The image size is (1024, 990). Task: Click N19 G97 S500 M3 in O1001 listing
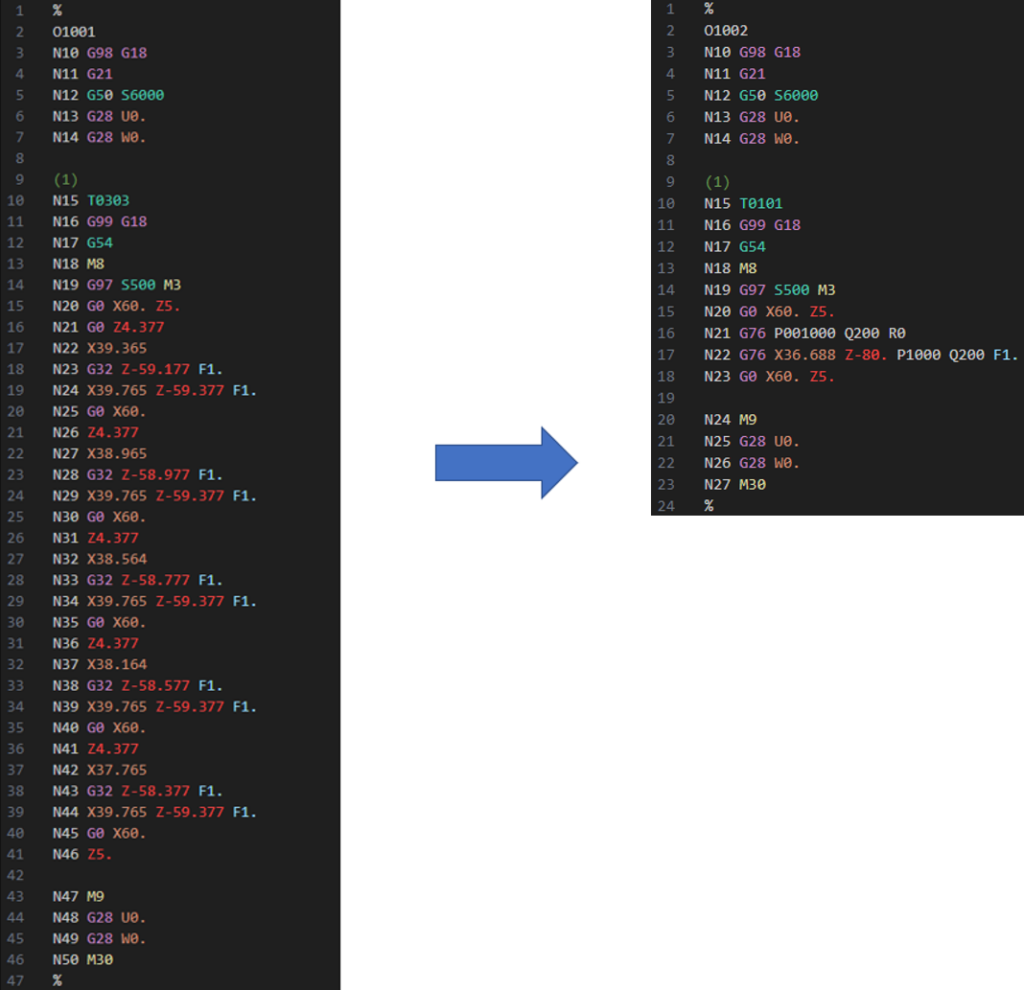[117, 285]
